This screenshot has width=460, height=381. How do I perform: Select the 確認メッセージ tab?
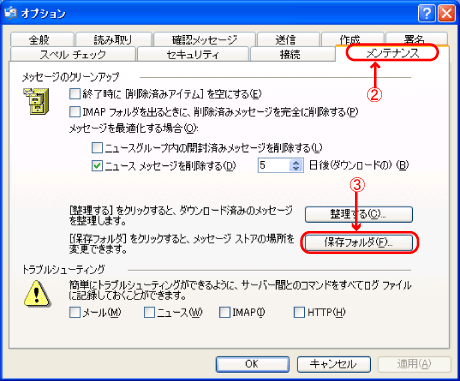pyautogui.click(x=204, y=40)
